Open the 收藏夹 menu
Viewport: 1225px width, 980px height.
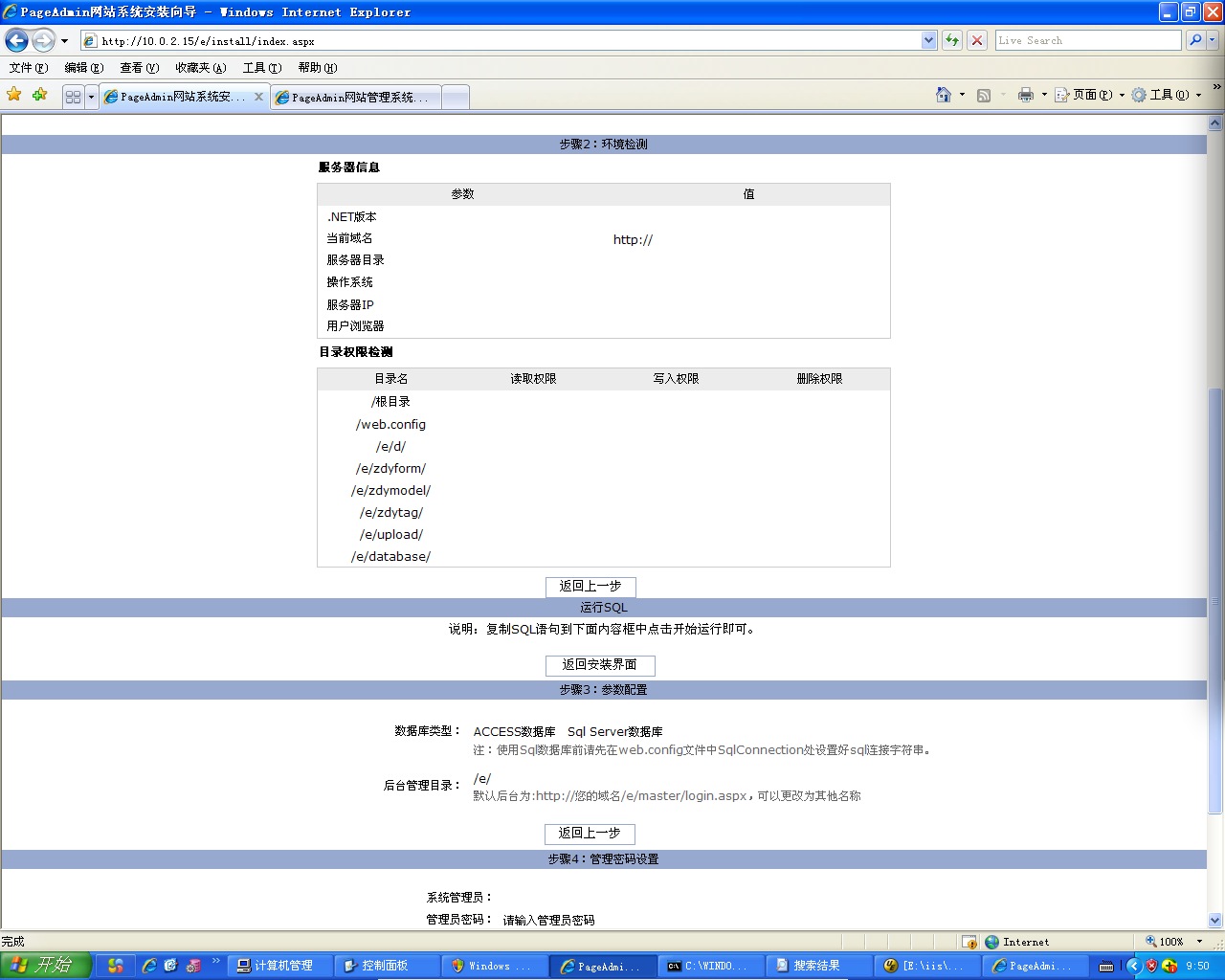(200, 68)
